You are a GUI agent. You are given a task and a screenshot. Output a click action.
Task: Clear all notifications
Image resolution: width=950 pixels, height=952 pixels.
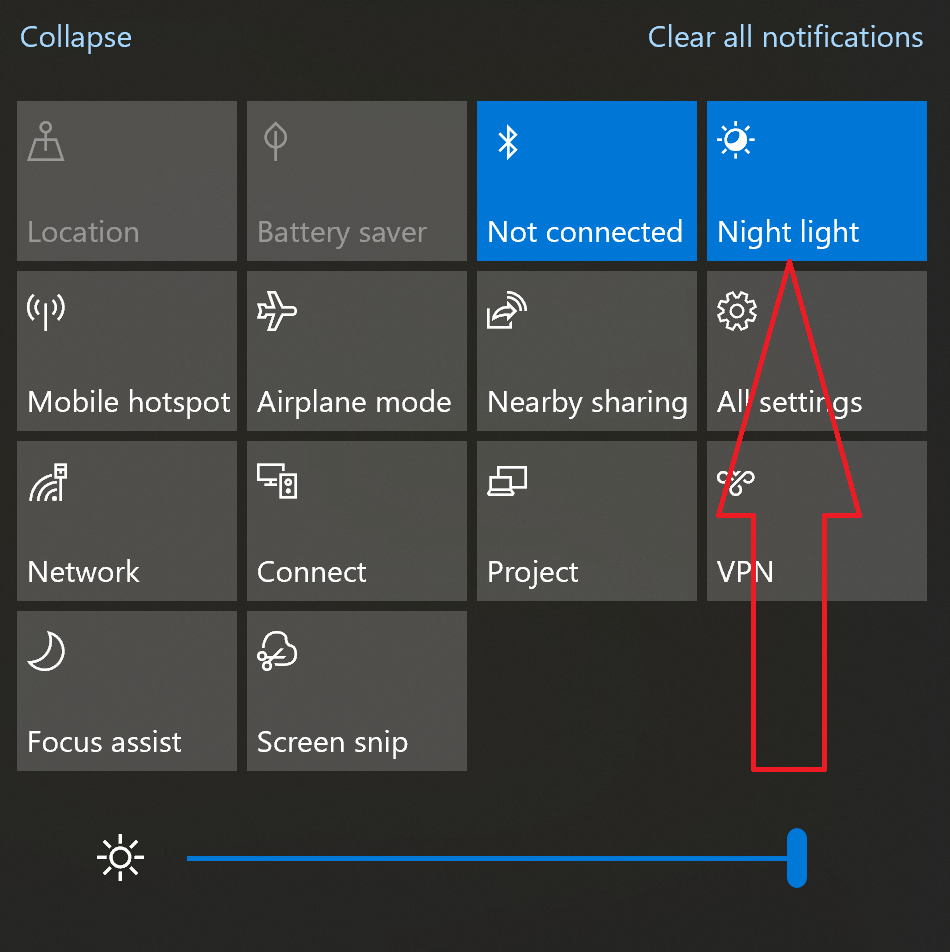point(785,37)
